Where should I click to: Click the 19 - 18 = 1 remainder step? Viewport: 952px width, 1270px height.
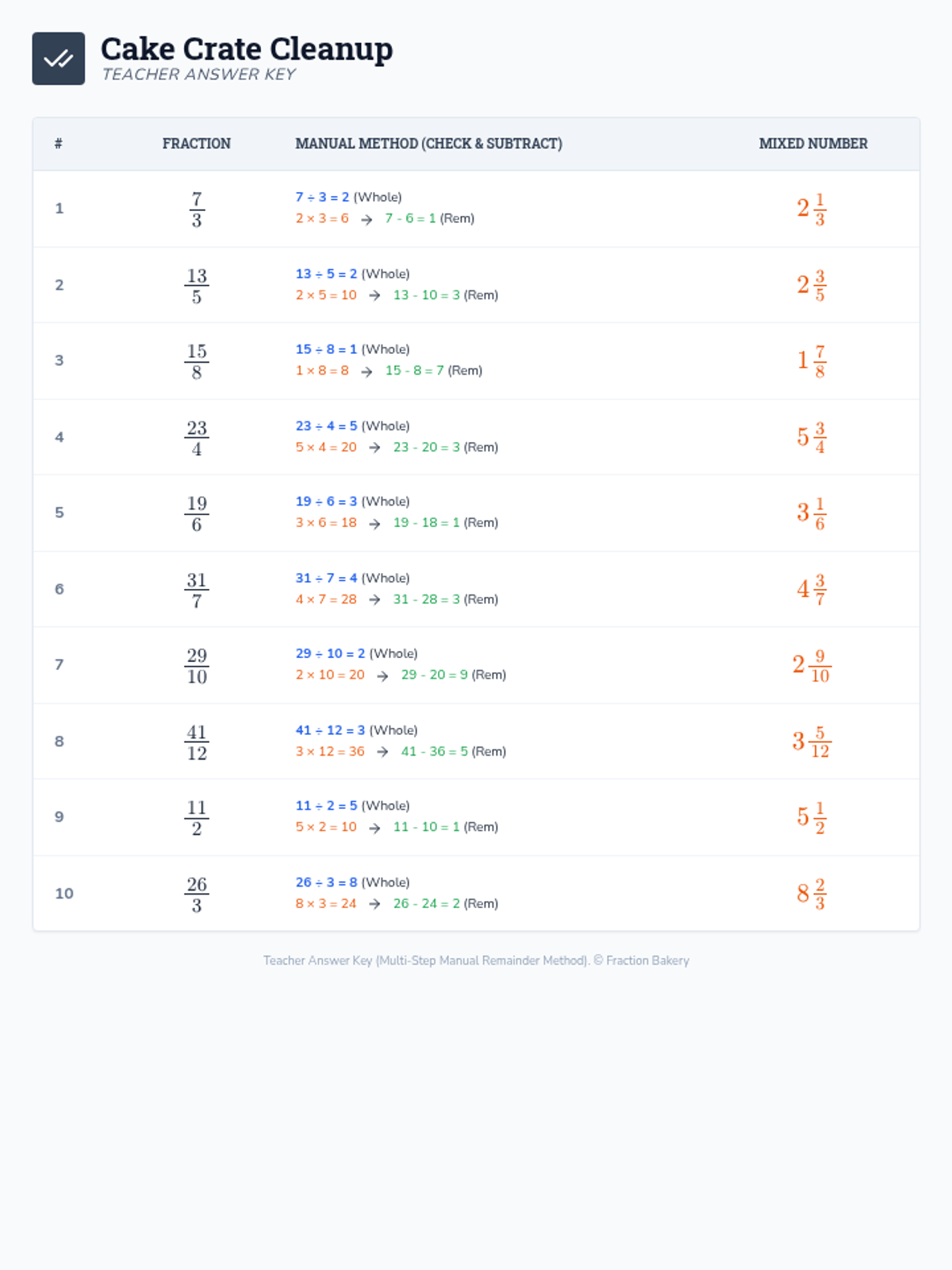426,523
